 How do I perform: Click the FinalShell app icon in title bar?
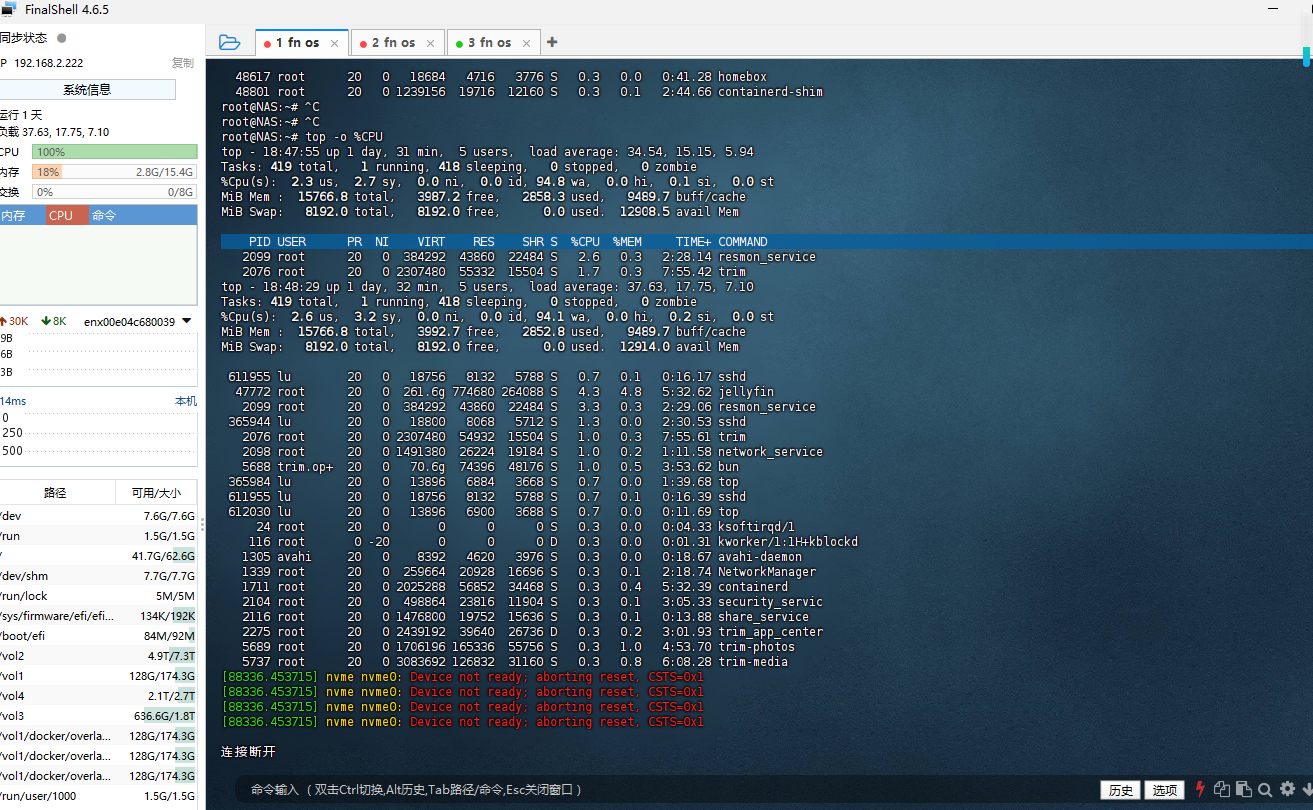[x=9, y=9]
